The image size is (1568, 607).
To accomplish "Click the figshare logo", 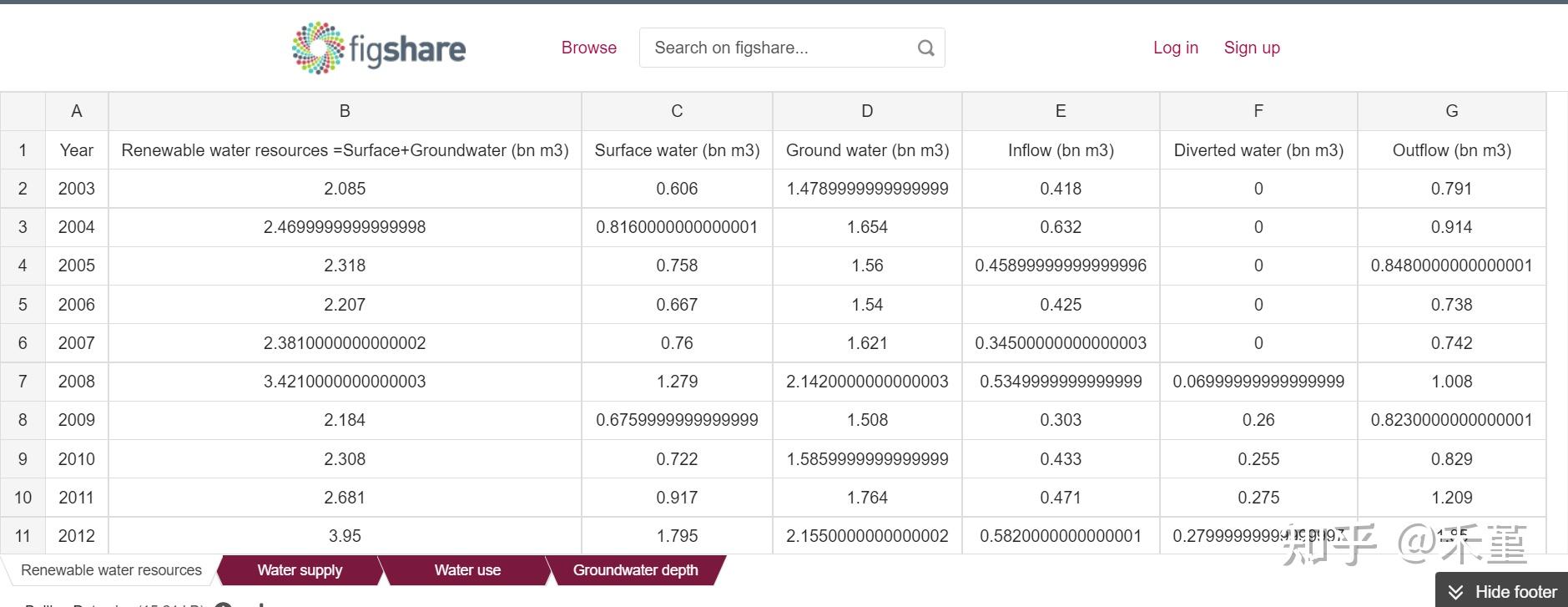I will click(x=379, y=48).
